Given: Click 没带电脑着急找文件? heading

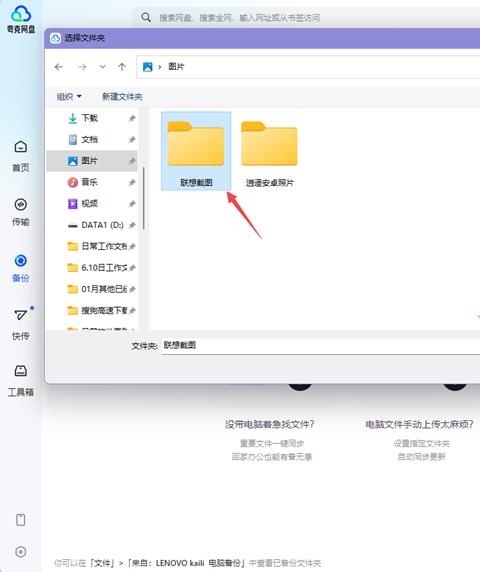Looking at the screenshot, I should pyautogui.click(x=270, y=424).
